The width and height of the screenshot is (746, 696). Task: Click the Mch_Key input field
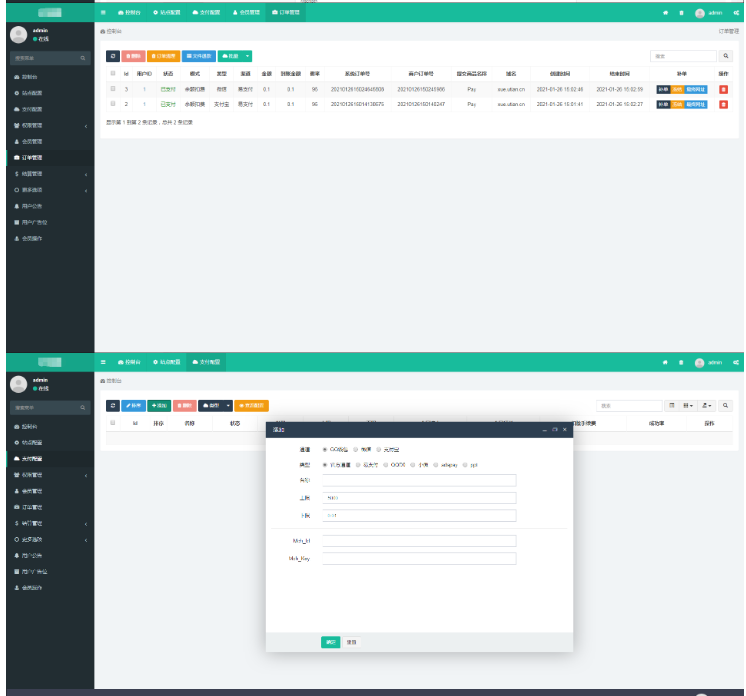pyautogui.click(x=419, y=558)
